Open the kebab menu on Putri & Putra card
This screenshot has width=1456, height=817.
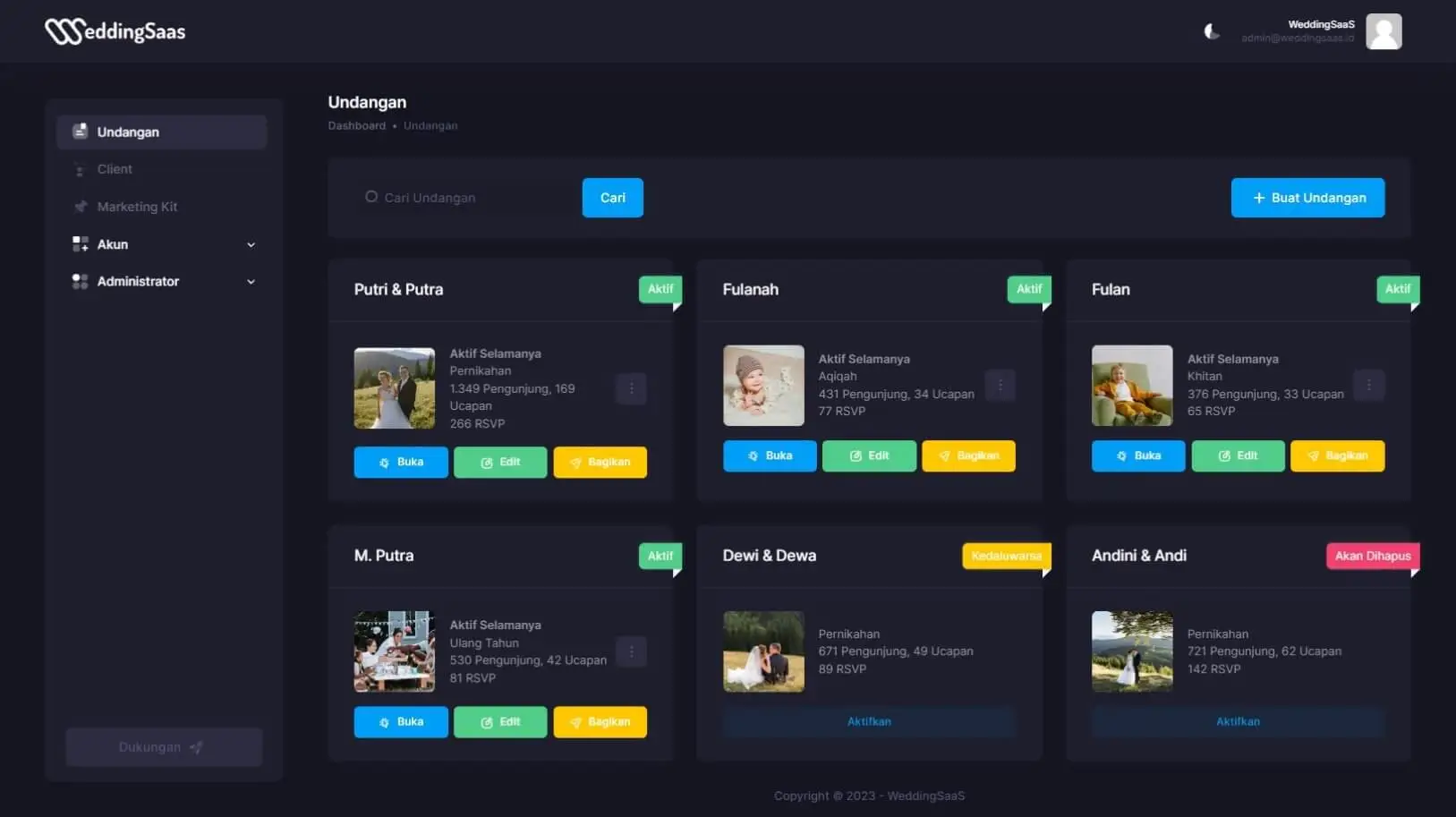[x=632, y=388]
